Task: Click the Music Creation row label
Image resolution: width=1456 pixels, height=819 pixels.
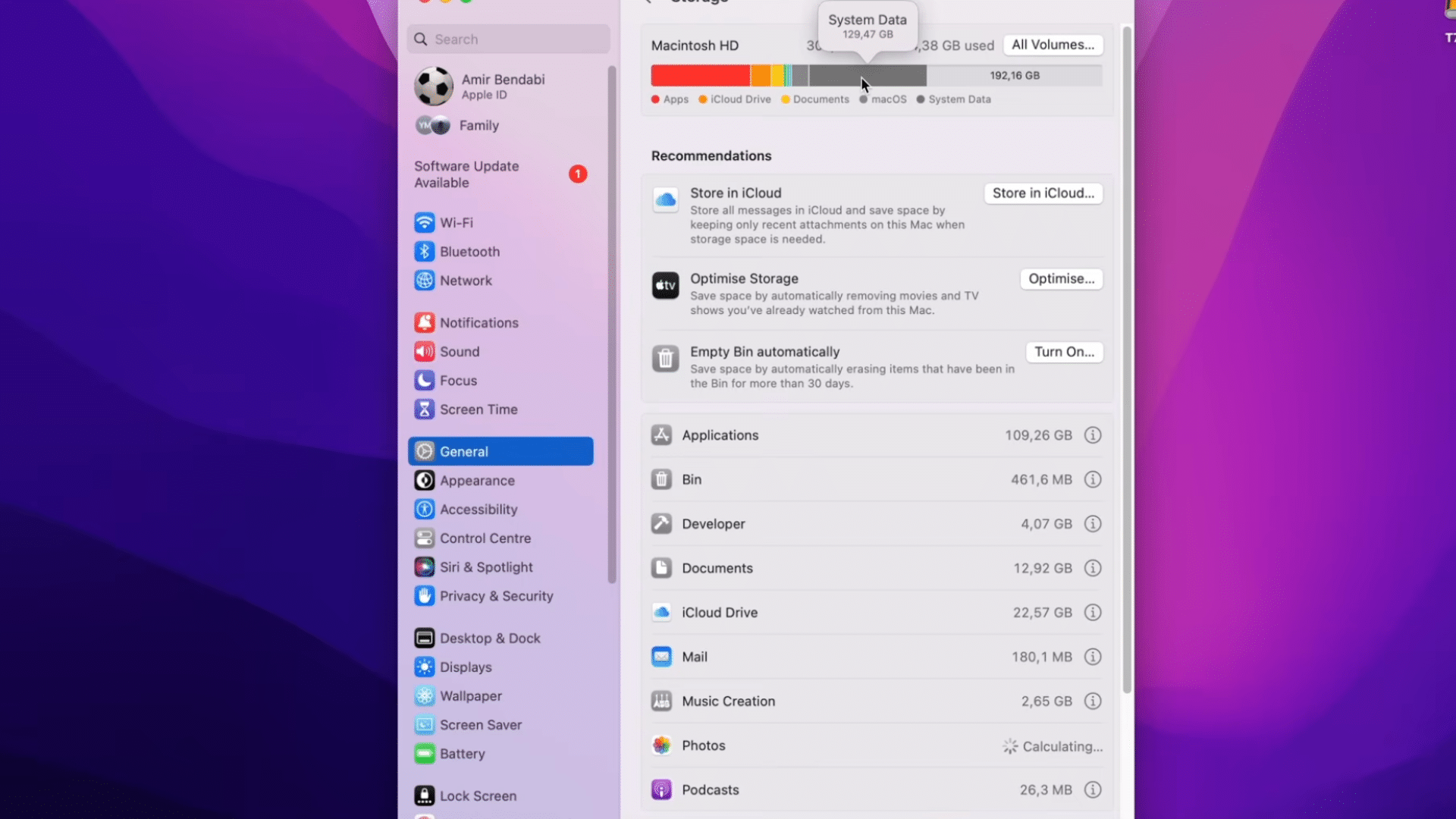Action: (729, 701)
